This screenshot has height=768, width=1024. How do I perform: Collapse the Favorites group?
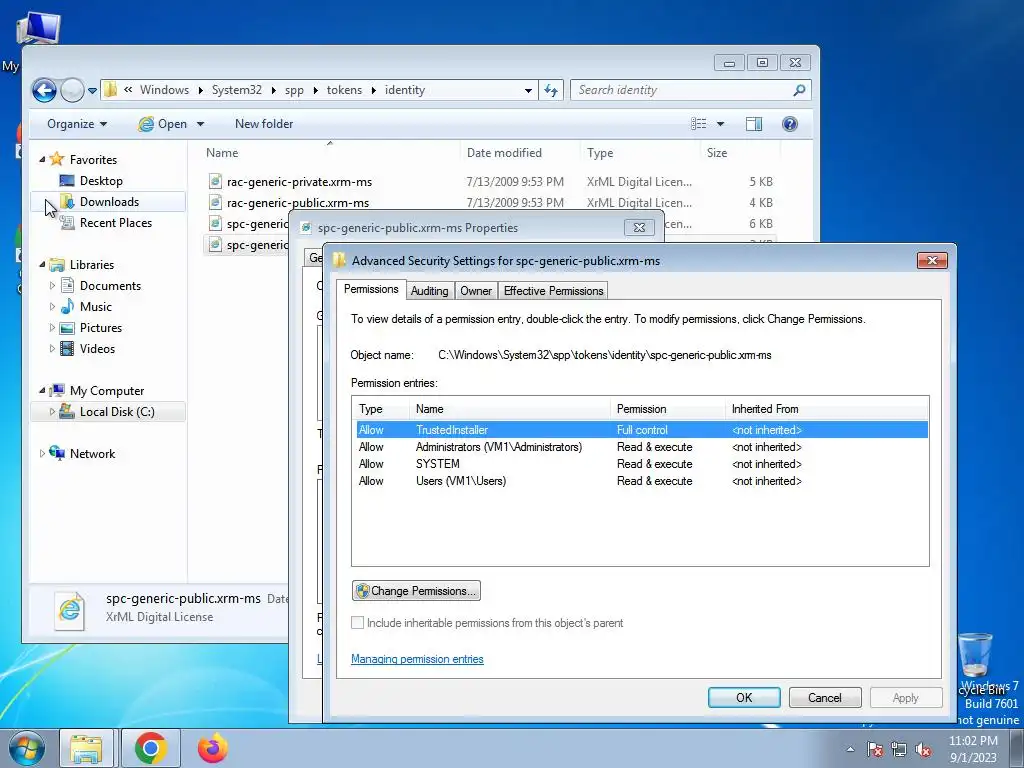42,159
